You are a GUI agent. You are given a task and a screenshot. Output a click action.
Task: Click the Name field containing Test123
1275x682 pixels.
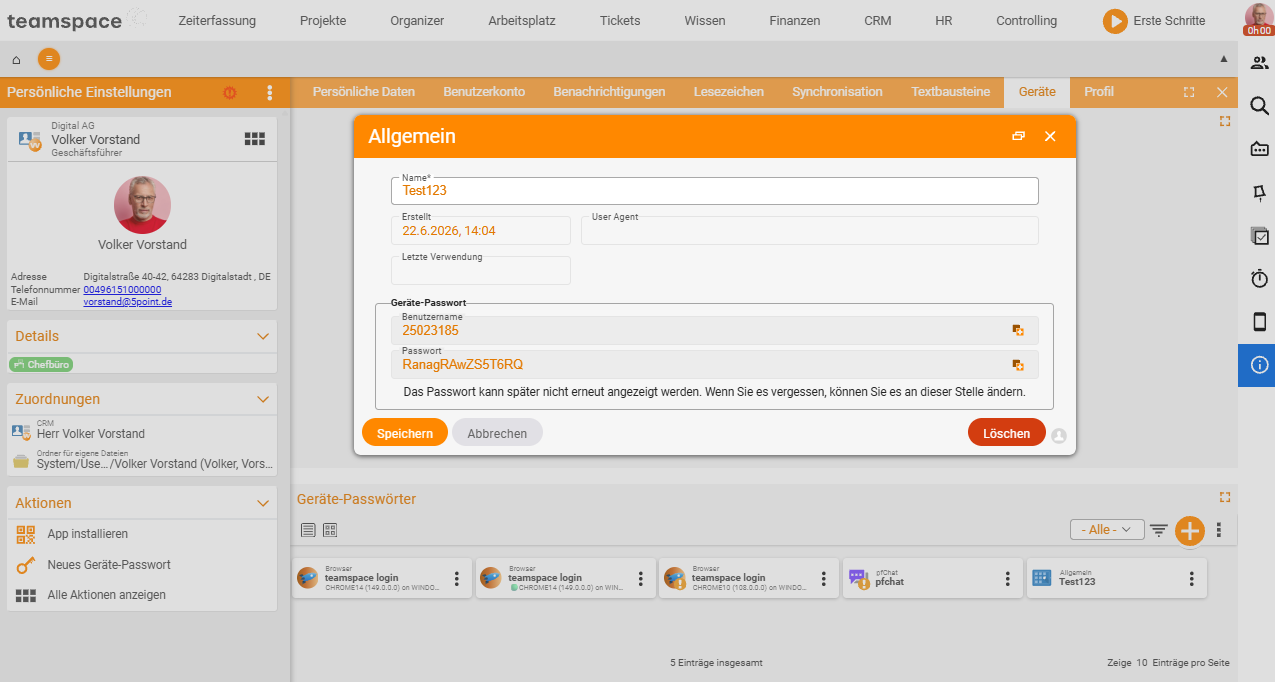point(715,190)
